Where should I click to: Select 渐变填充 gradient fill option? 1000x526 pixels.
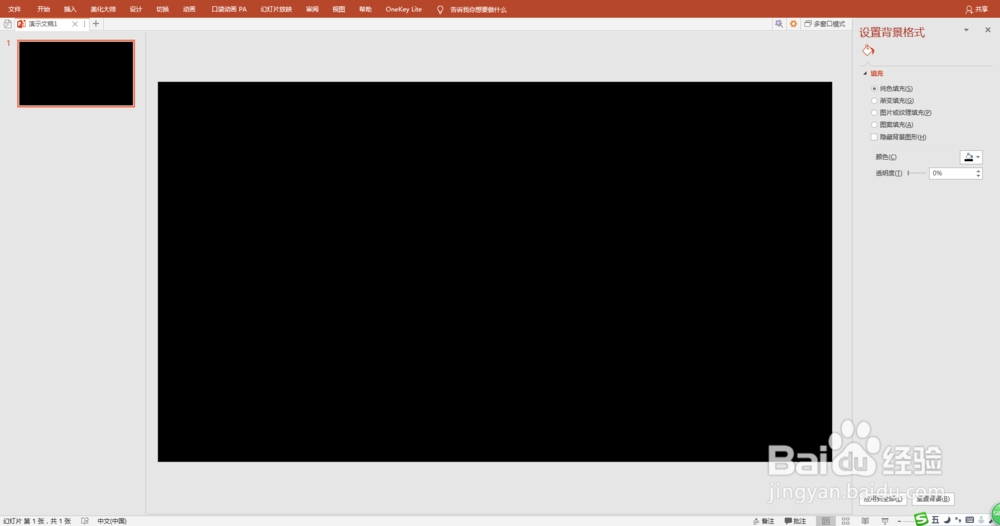(x=893, y=101)
